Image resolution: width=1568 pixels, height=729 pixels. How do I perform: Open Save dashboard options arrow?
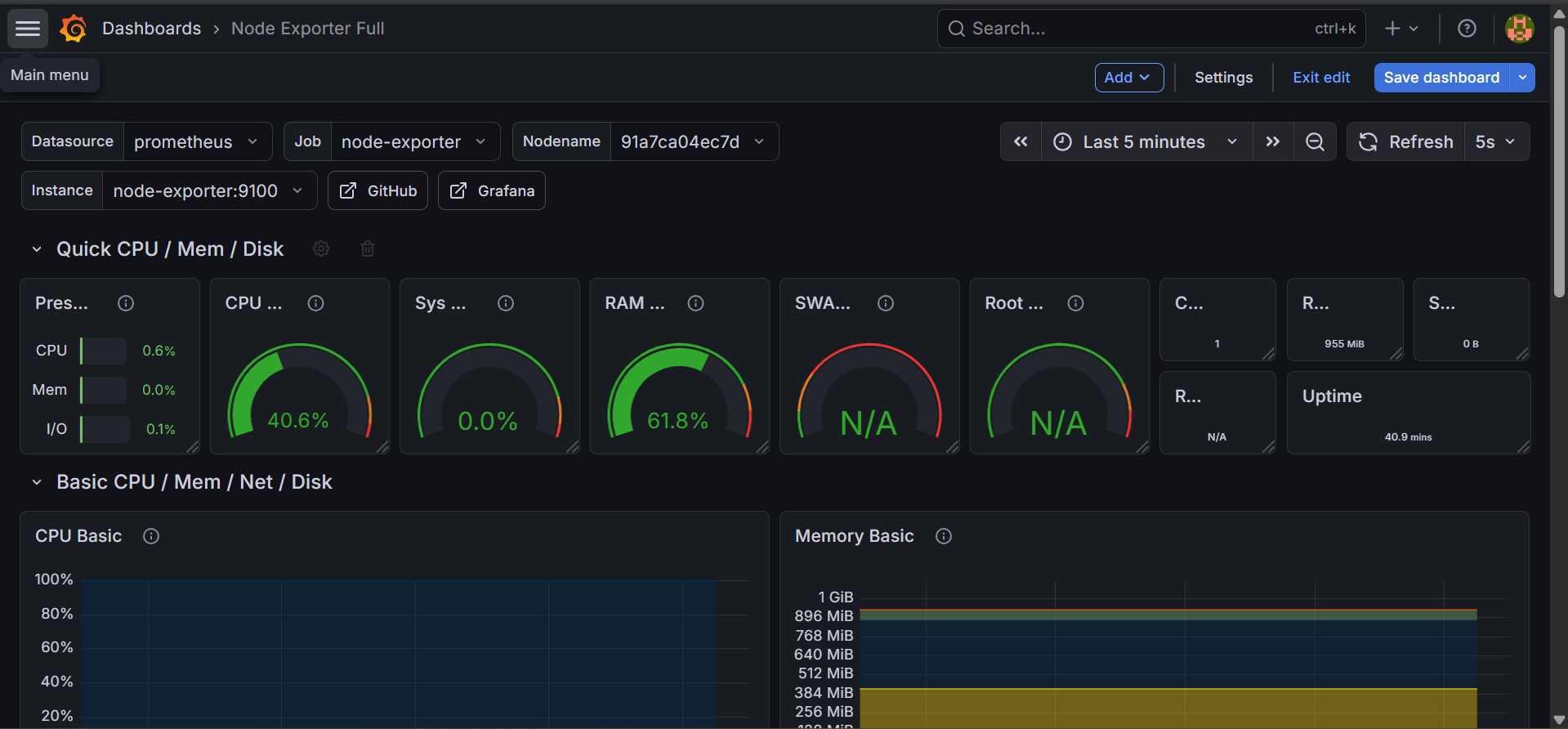1522,78
